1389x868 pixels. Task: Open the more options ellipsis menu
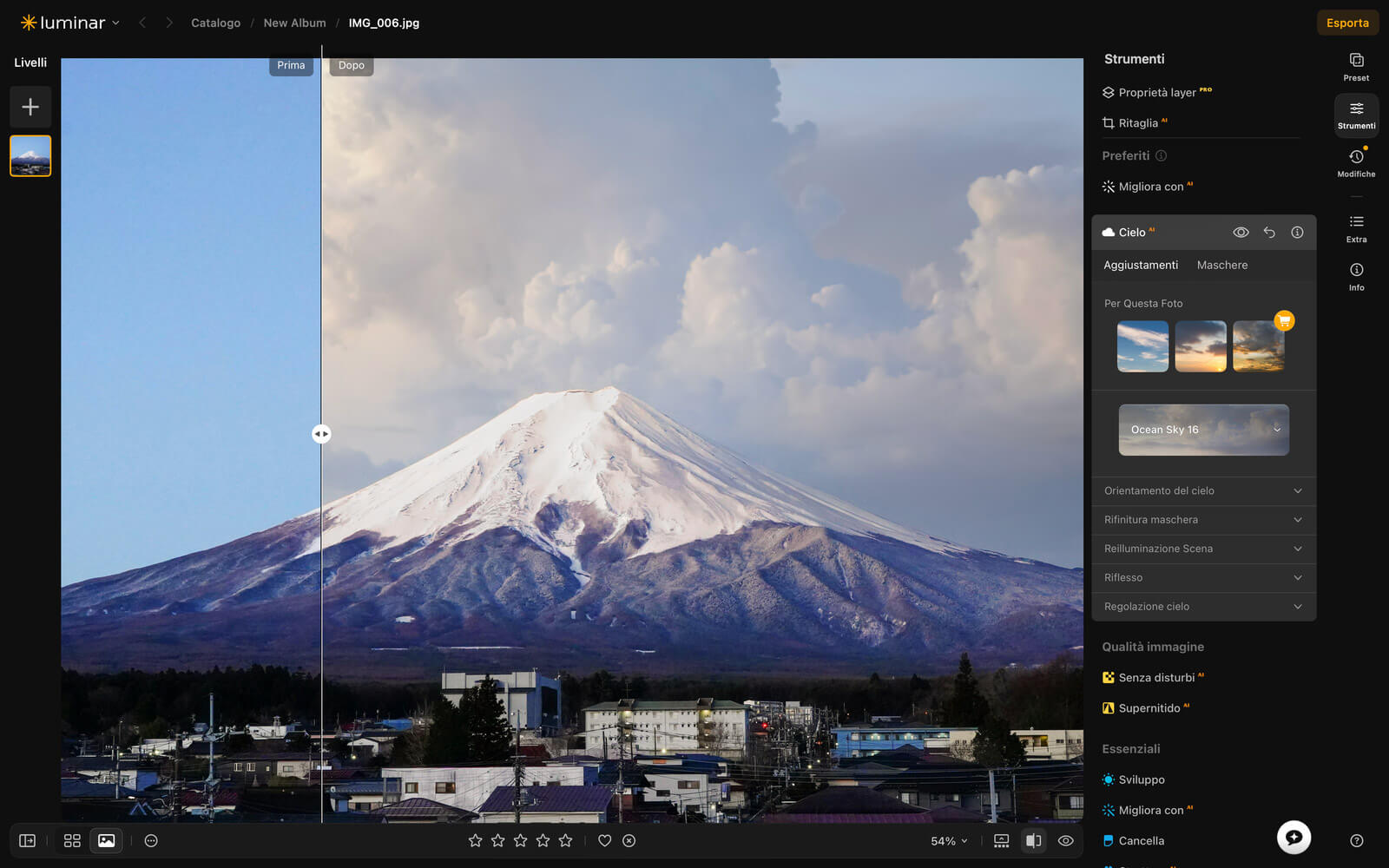pyautogui.click(x=151, y=841)
